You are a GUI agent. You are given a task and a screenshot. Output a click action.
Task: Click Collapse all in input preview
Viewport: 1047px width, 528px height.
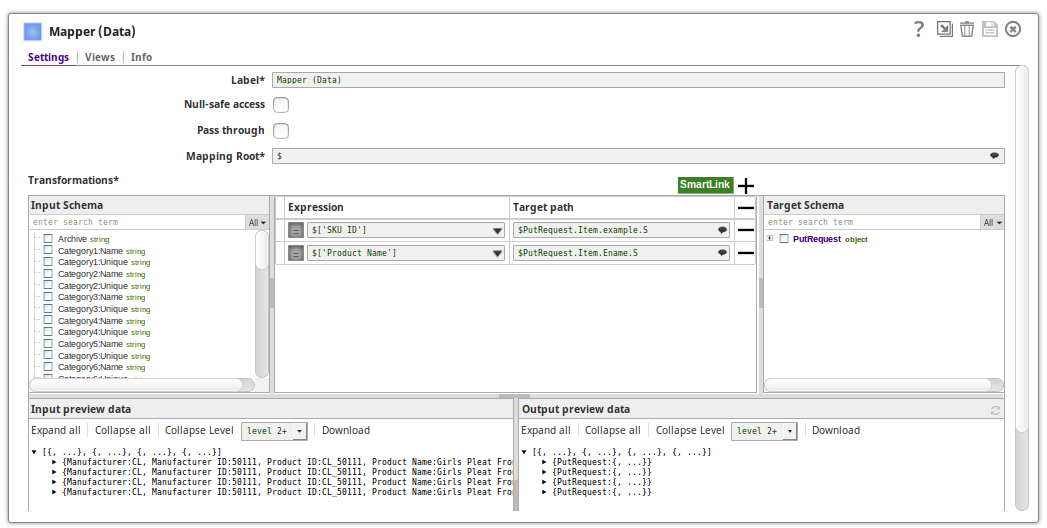coord(123,431)
